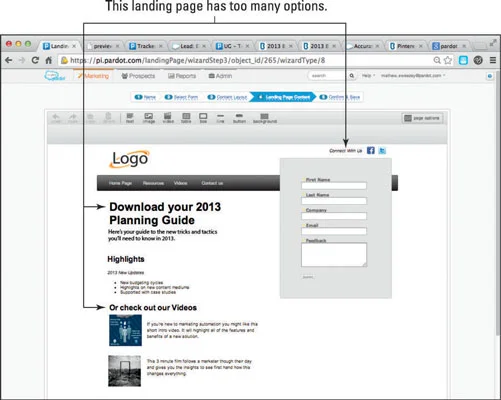
Task: Open the Prospects menu
Action: (138, 76)
